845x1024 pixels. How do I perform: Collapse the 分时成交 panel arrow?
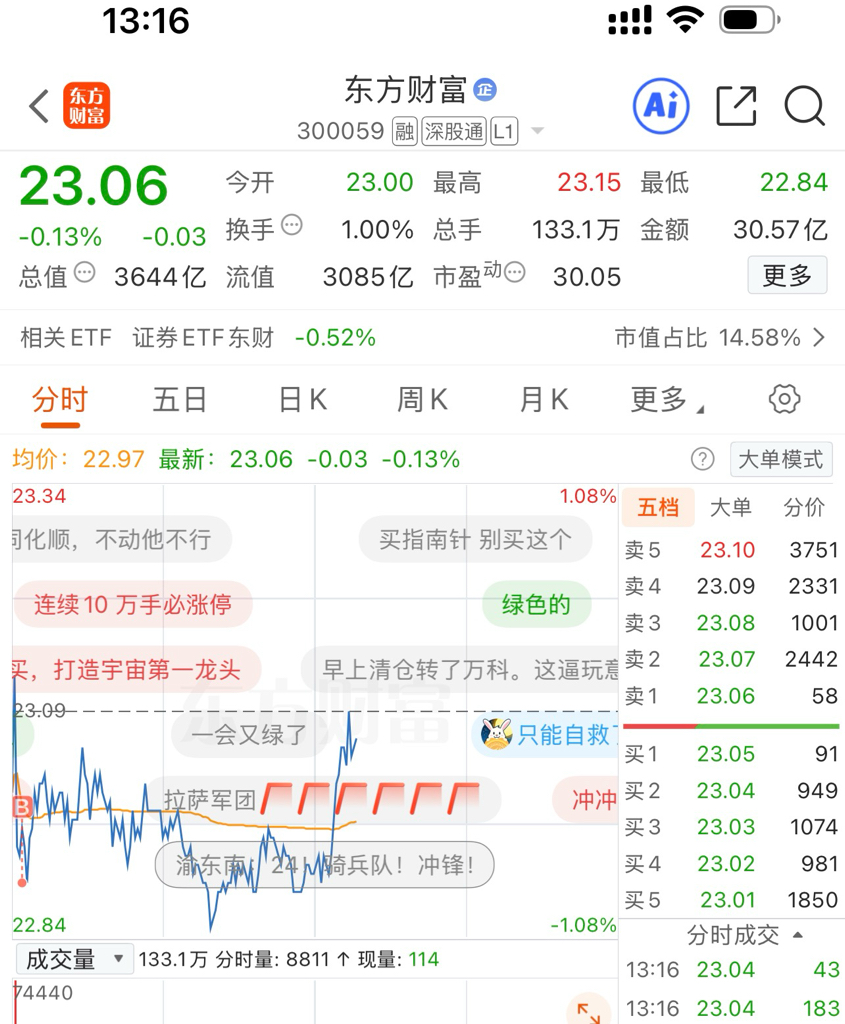(797, 935)
